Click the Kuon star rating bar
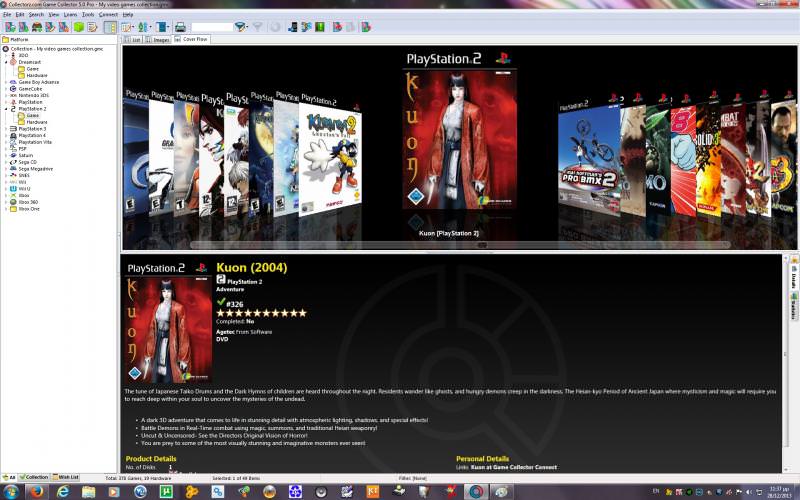The width and height of the screenshot is (800, 500). (261, 313)
